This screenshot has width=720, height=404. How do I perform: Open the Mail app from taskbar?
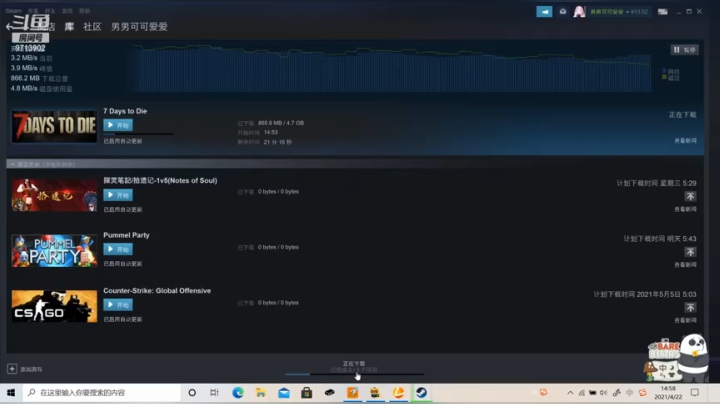coord(284,393)
